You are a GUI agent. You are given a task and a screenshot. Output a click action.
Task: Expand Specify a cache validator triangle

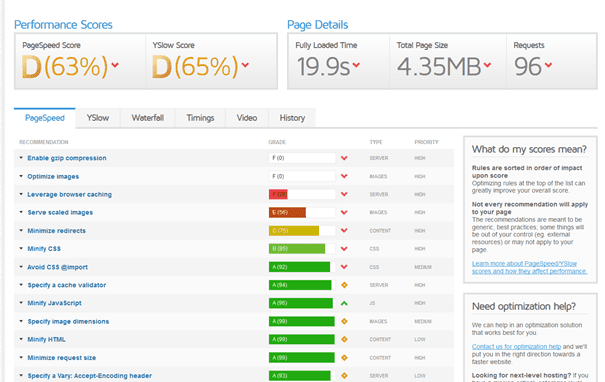pyautogui.click(x=21, y=285)
